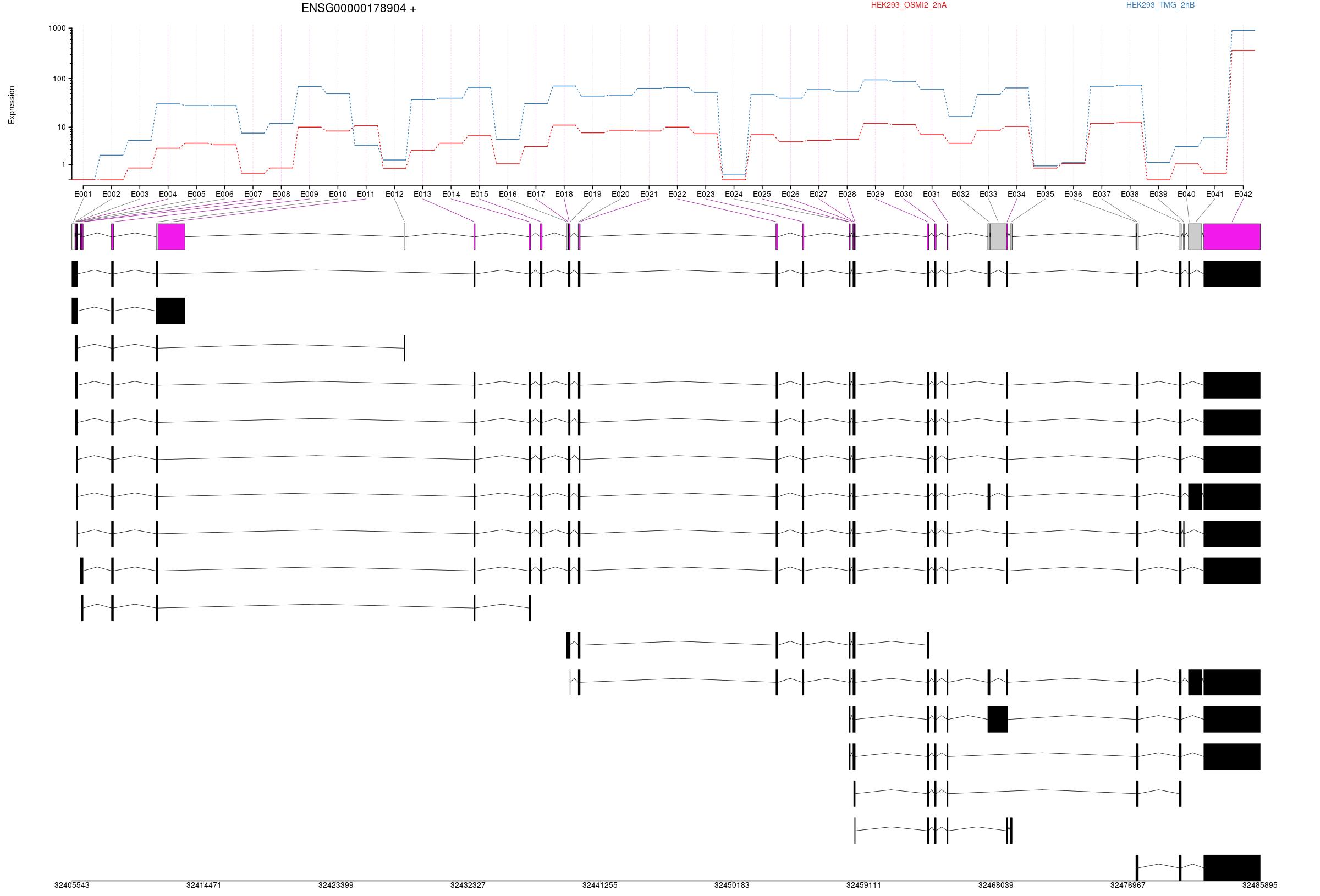Click the Expression y-axis label
Screen dimensions: 1320x896
point(12,105)
